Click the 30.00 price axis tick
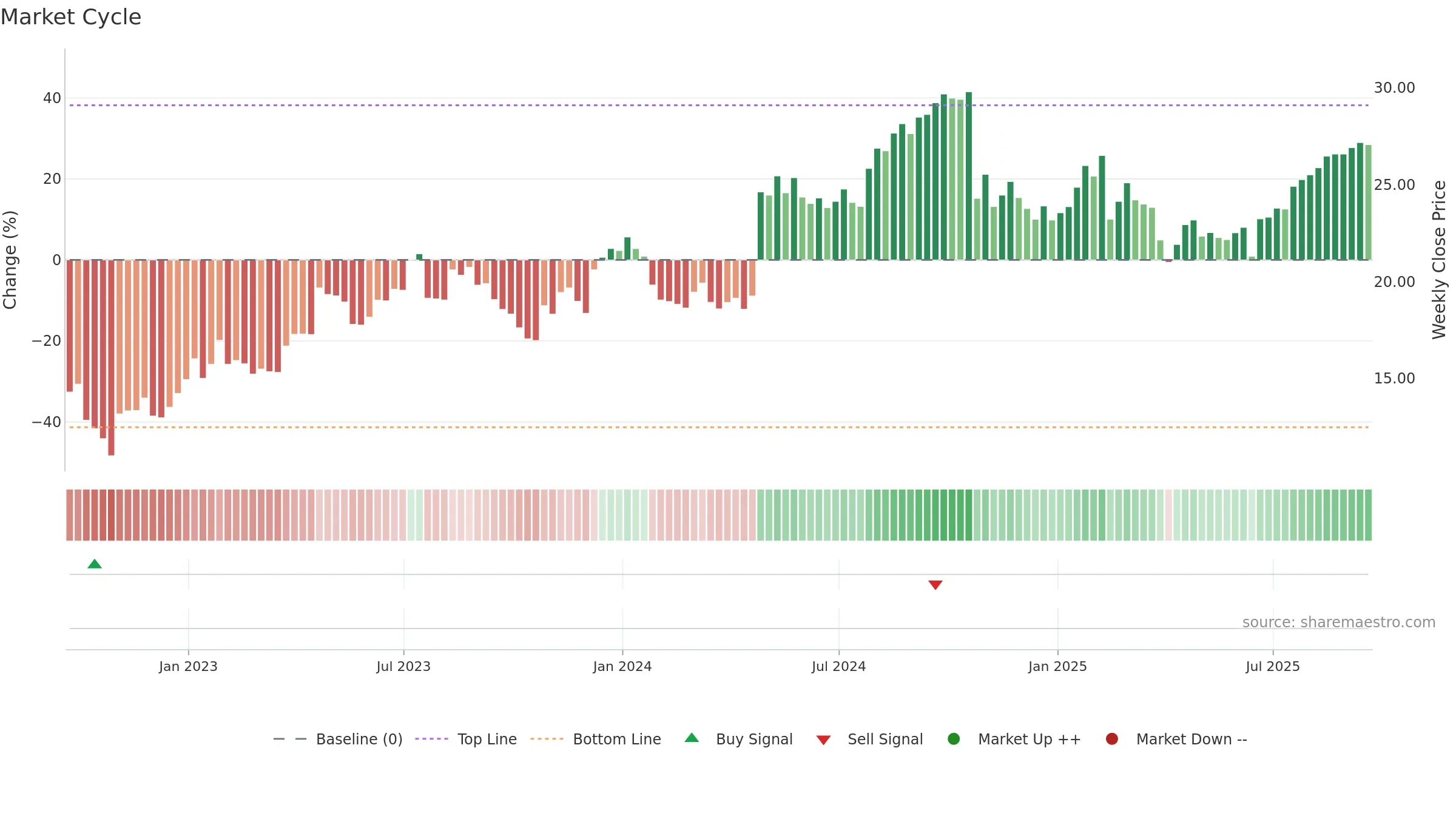1456x819 pixels. point(1394,88)
